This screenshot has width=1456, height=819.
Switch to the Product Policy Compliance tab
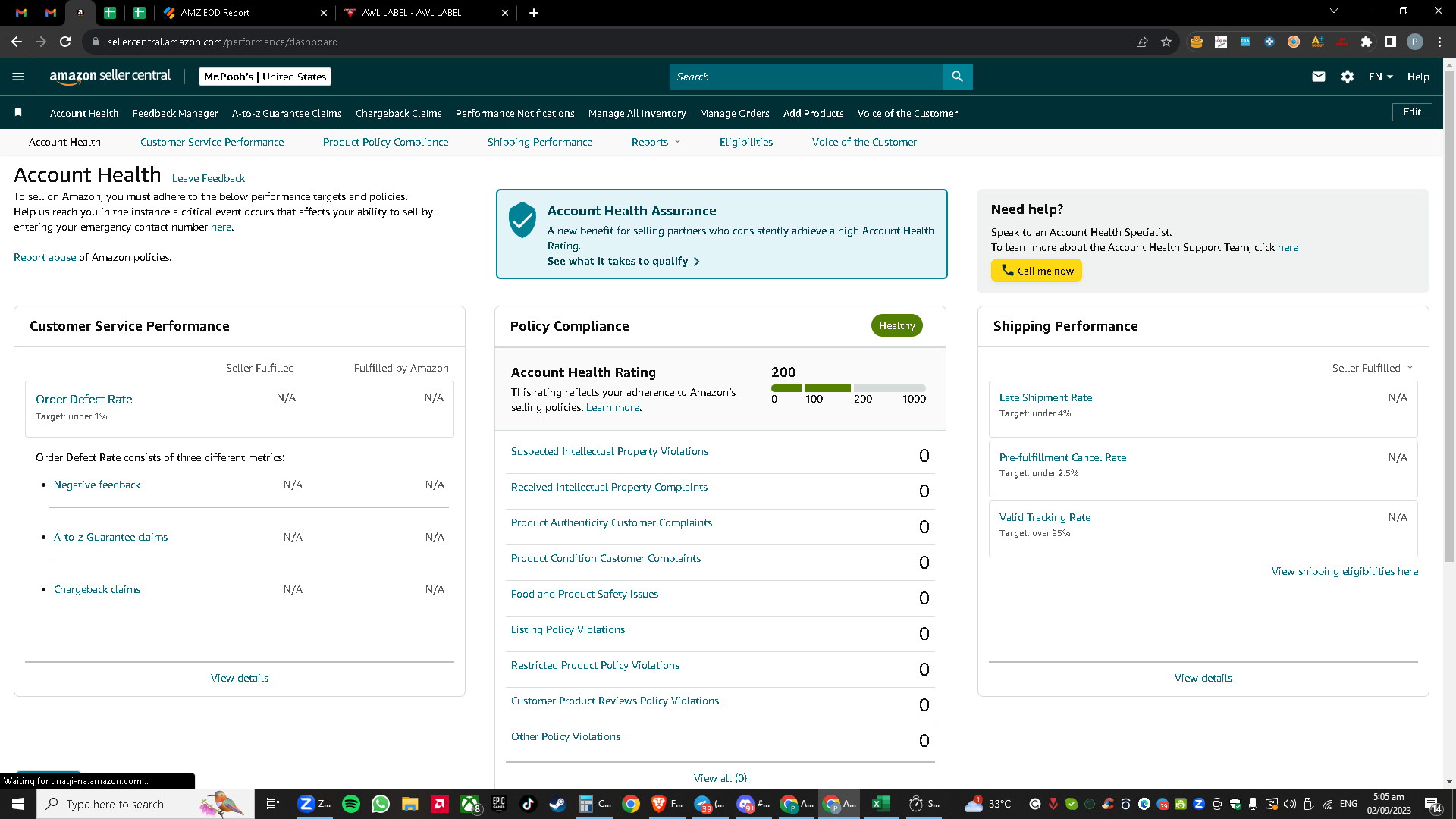pos(385,142)
